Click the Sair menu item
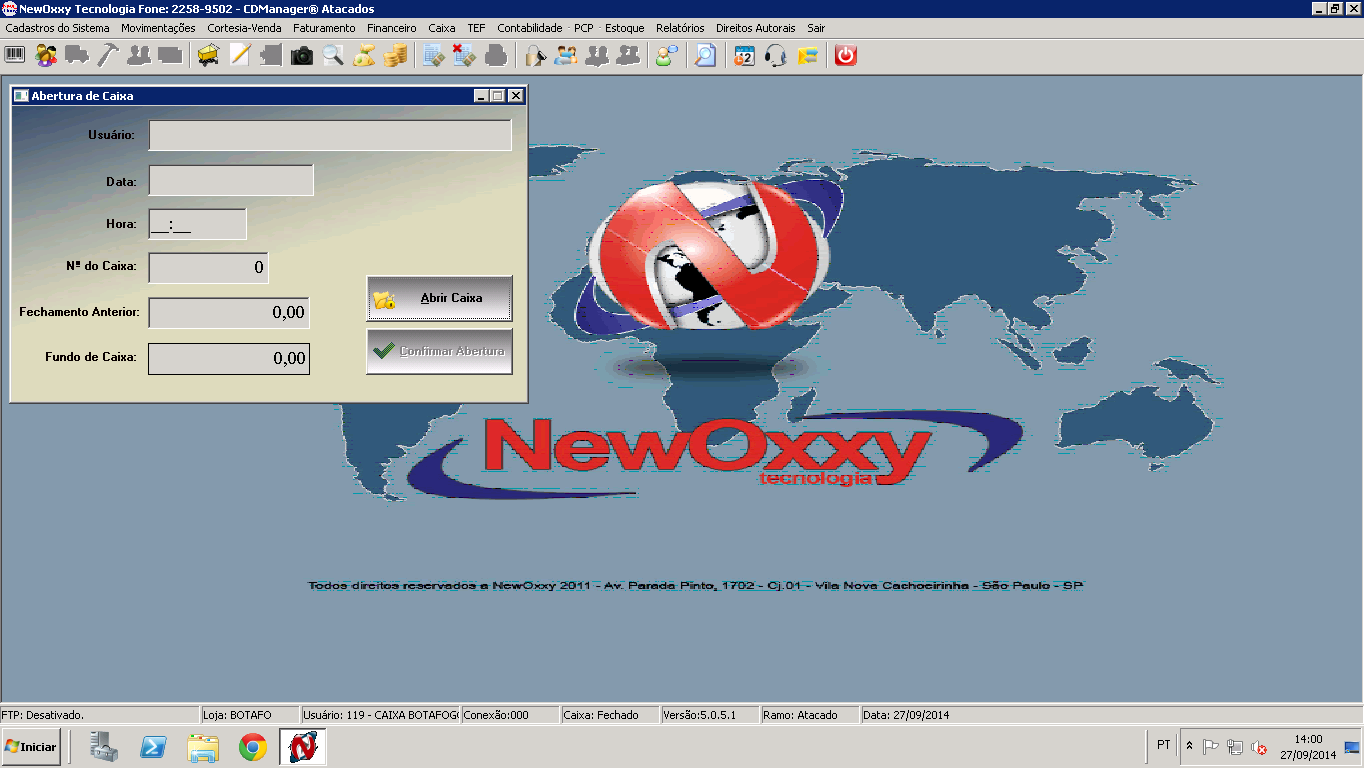Viewport: 1364px width, 768px height. pos(816,28)
